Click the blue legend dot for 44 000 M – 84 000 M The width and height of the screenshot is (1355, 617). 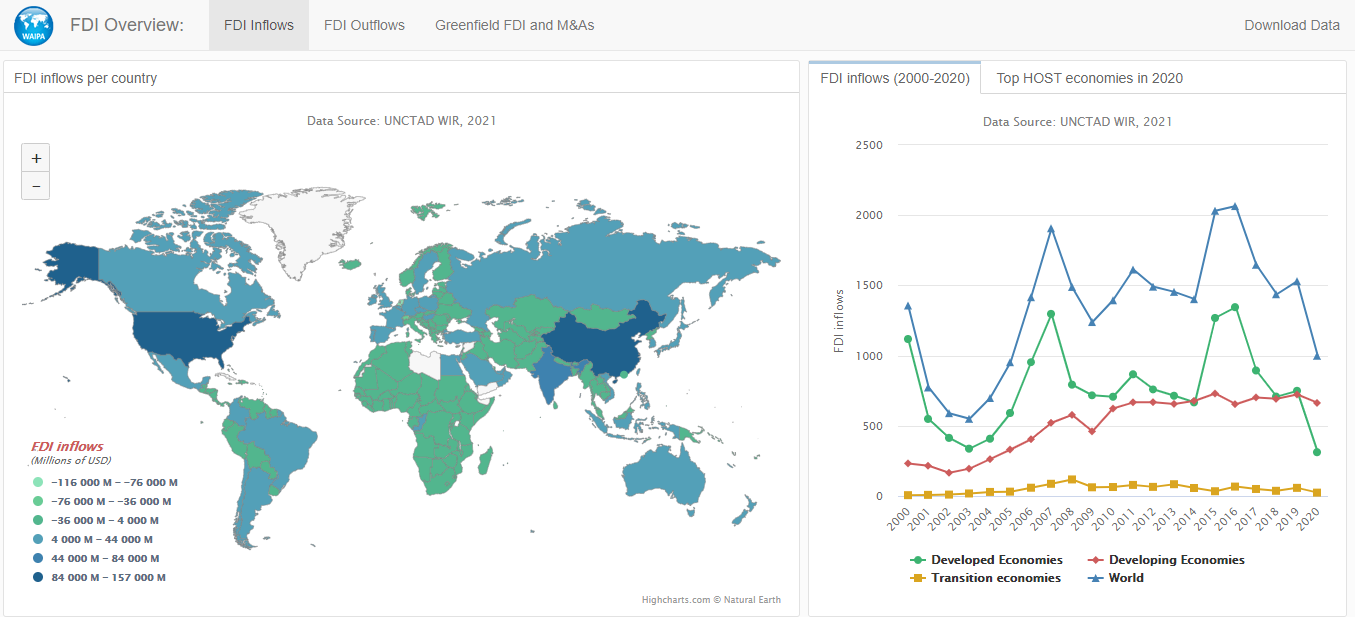[36, 557]
